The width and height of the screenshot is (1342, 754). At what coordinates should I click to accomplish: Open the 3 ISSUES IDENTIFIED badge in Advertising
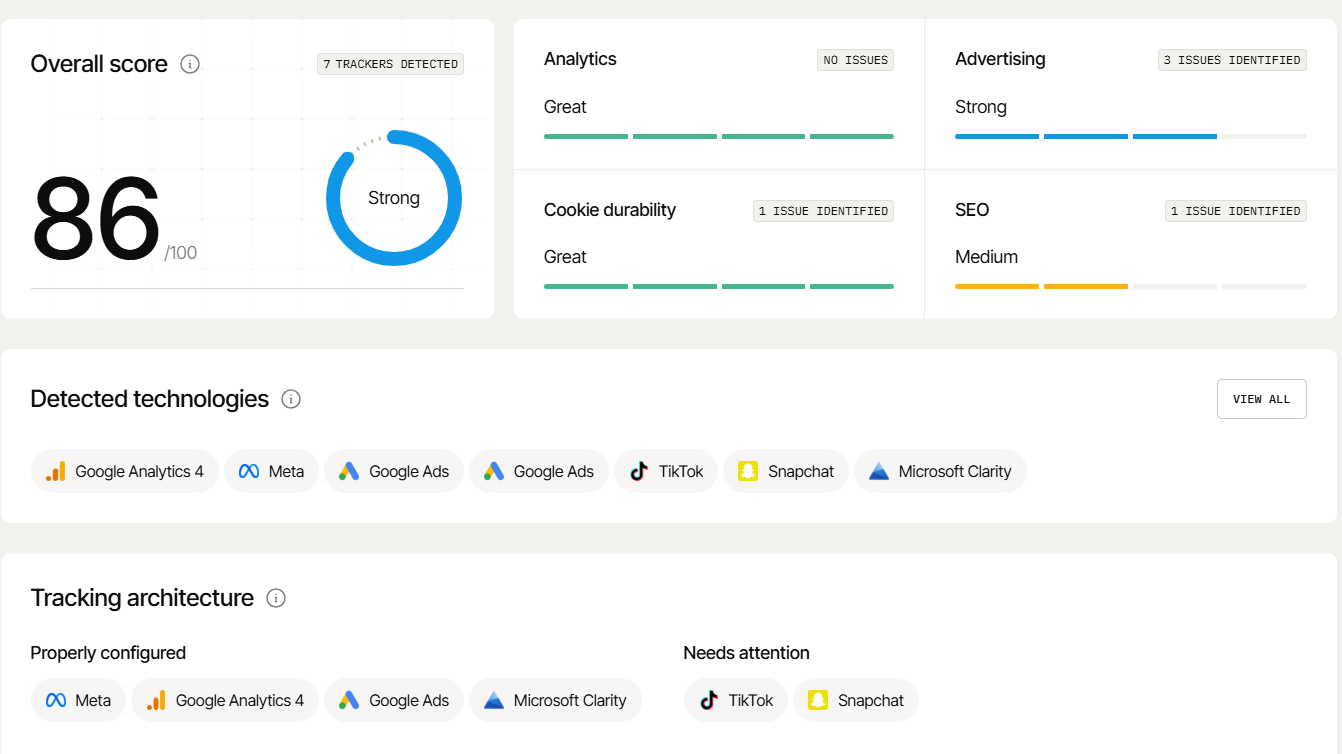pos(1232,60)
